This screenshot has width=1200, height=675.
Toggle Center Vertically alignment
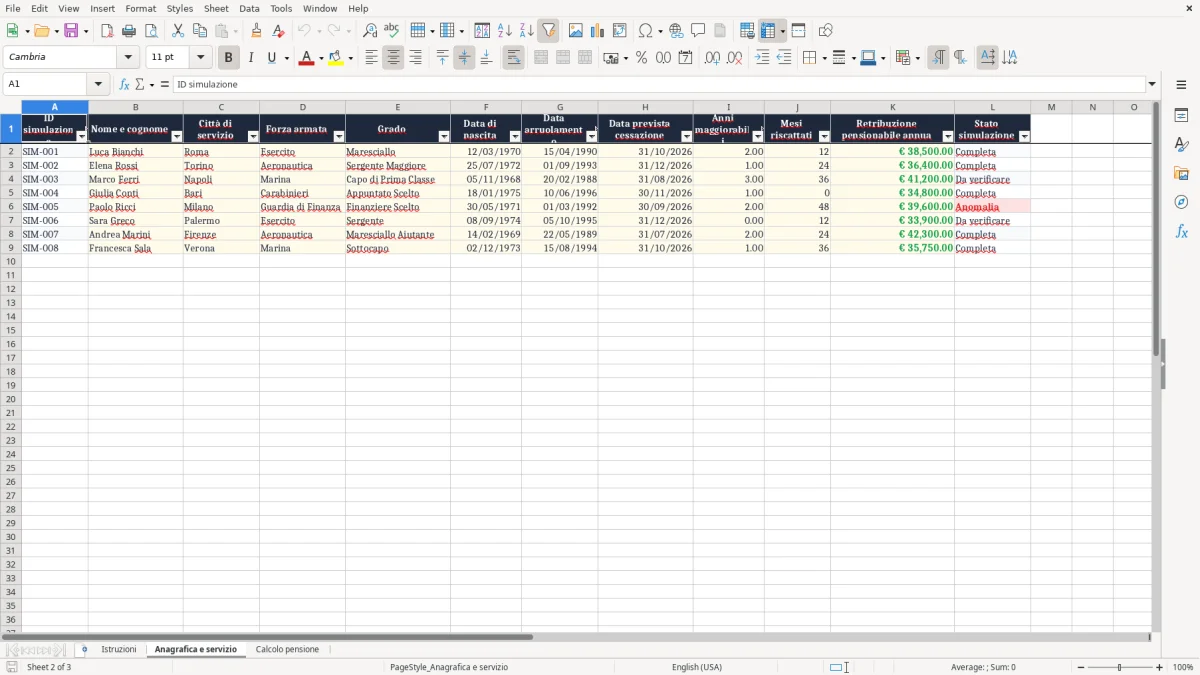click(464, 58)
